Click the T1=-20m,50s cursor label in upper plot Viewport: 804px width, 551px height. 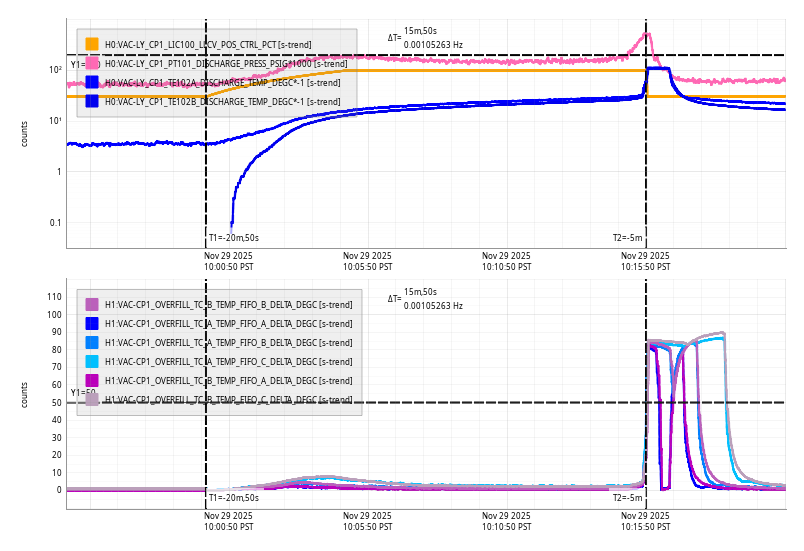(234, 238)
